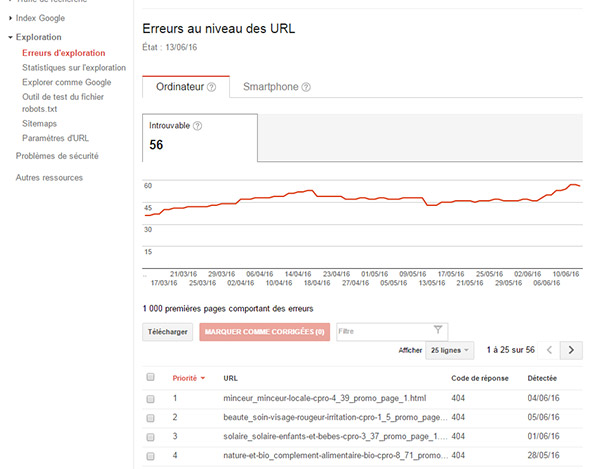Click the '1 à 25 sur 56' pagination text
The image size is (600, 469).
click(510, 350)
